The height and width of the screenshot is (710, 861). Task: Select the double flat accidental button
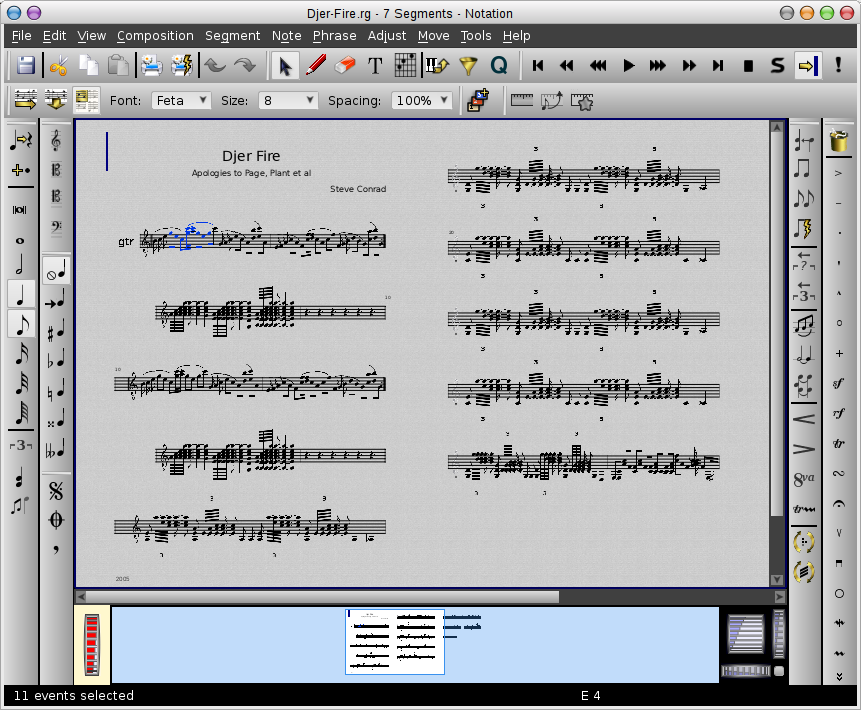tap(56, 449)
